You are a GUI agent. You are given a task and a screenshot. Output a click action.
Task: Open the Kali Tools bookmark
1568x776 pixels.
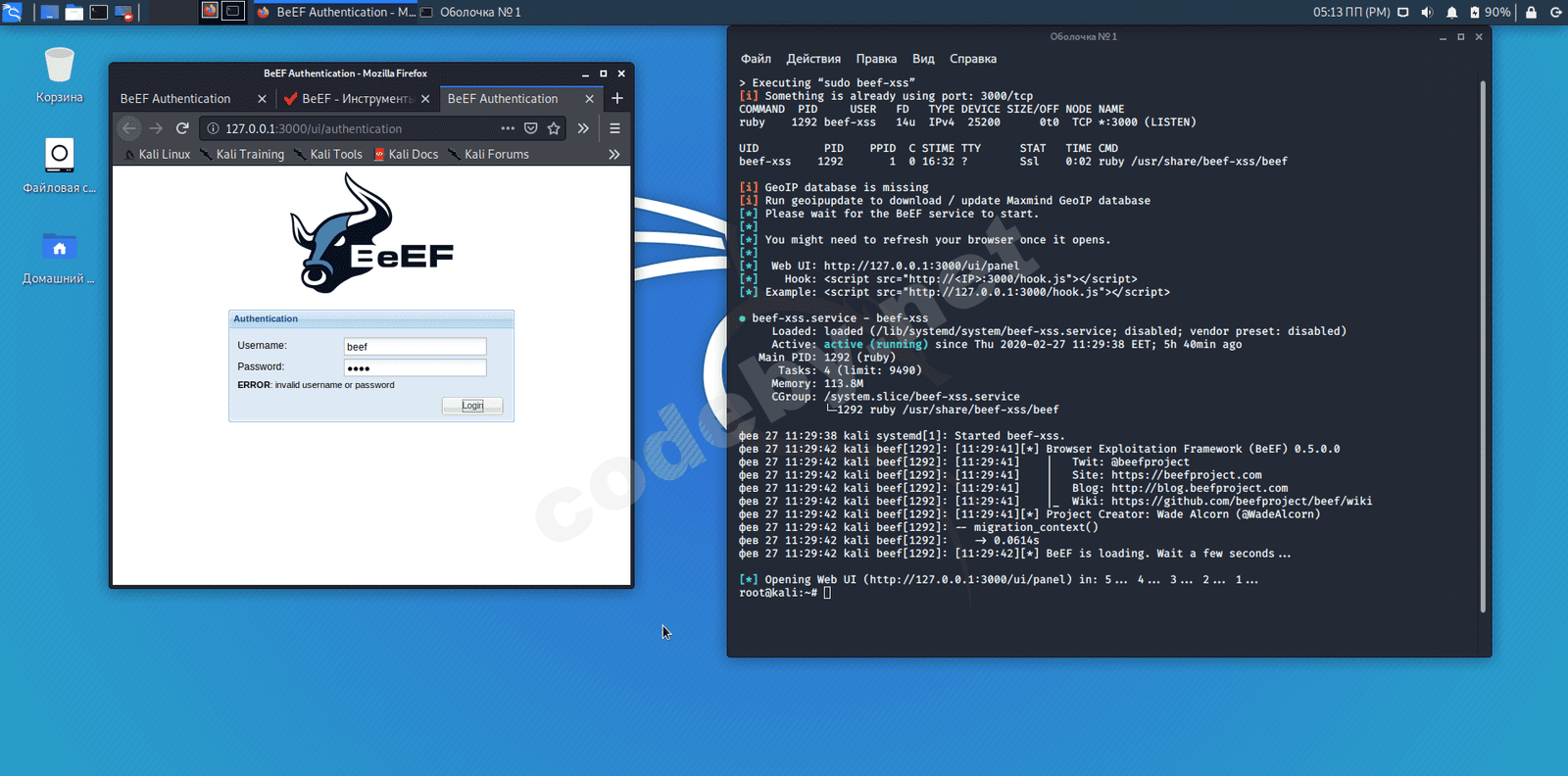pyautogui.click(x=328, y=155)
